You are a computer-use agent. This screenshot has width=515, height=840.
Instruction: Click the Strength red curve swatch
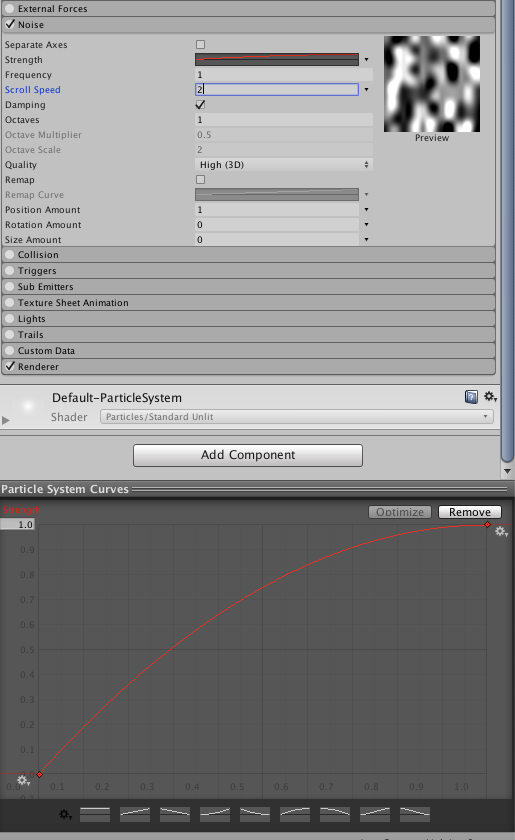point(277,59)
